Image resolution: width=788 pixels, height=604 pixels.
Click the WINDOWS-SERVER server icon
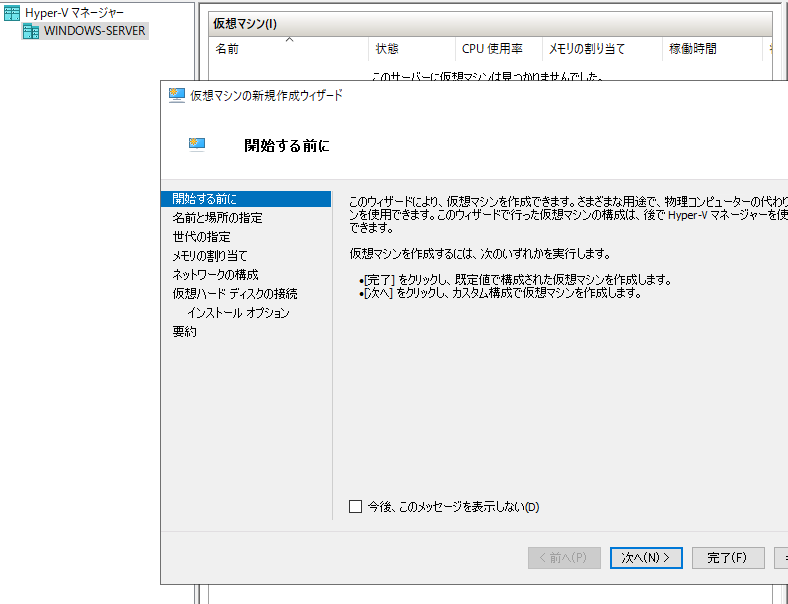pos(31,31)
